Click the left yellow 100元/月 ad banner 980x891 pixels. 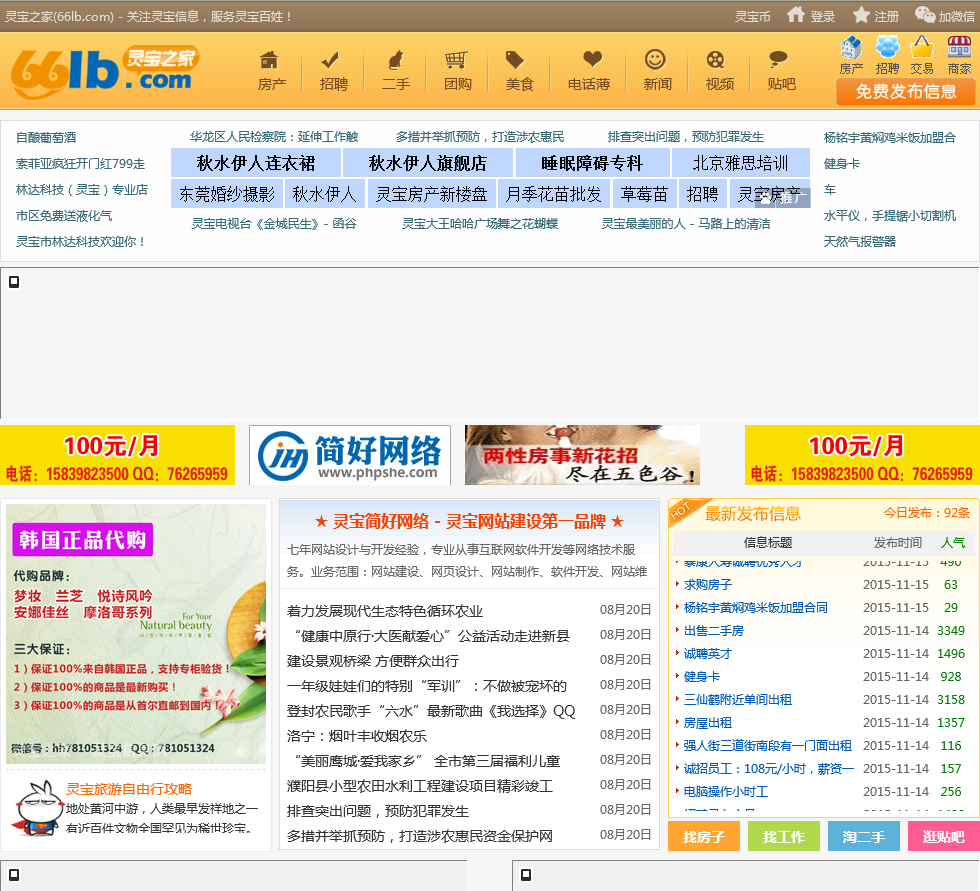tap(118, 455)
